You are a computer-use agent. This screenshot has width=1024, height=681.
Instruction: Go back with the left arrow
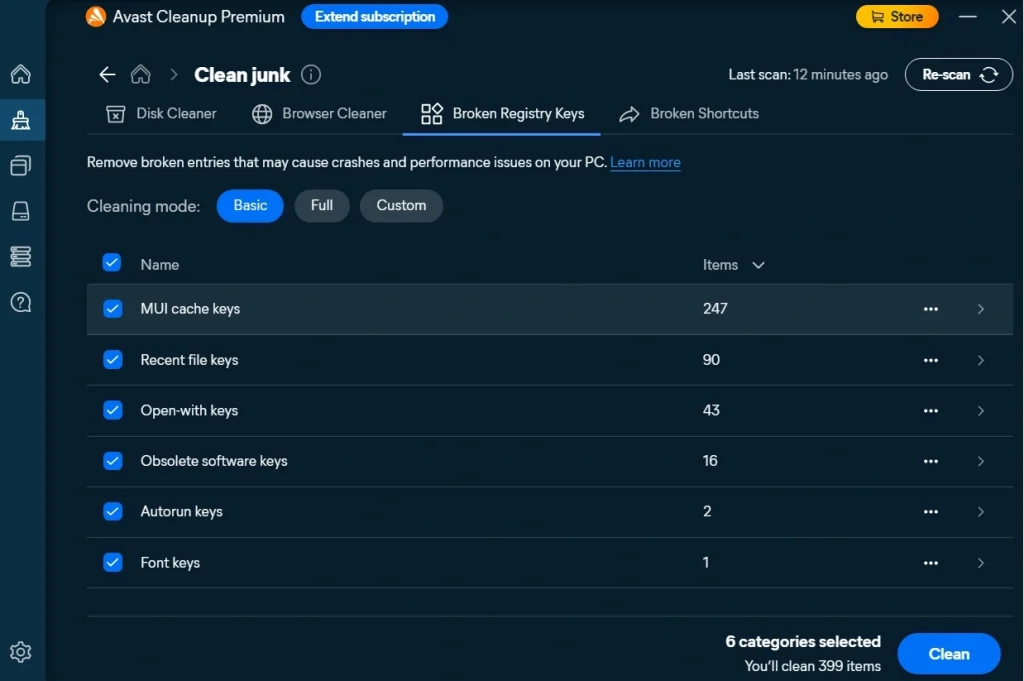click(107, 74)
